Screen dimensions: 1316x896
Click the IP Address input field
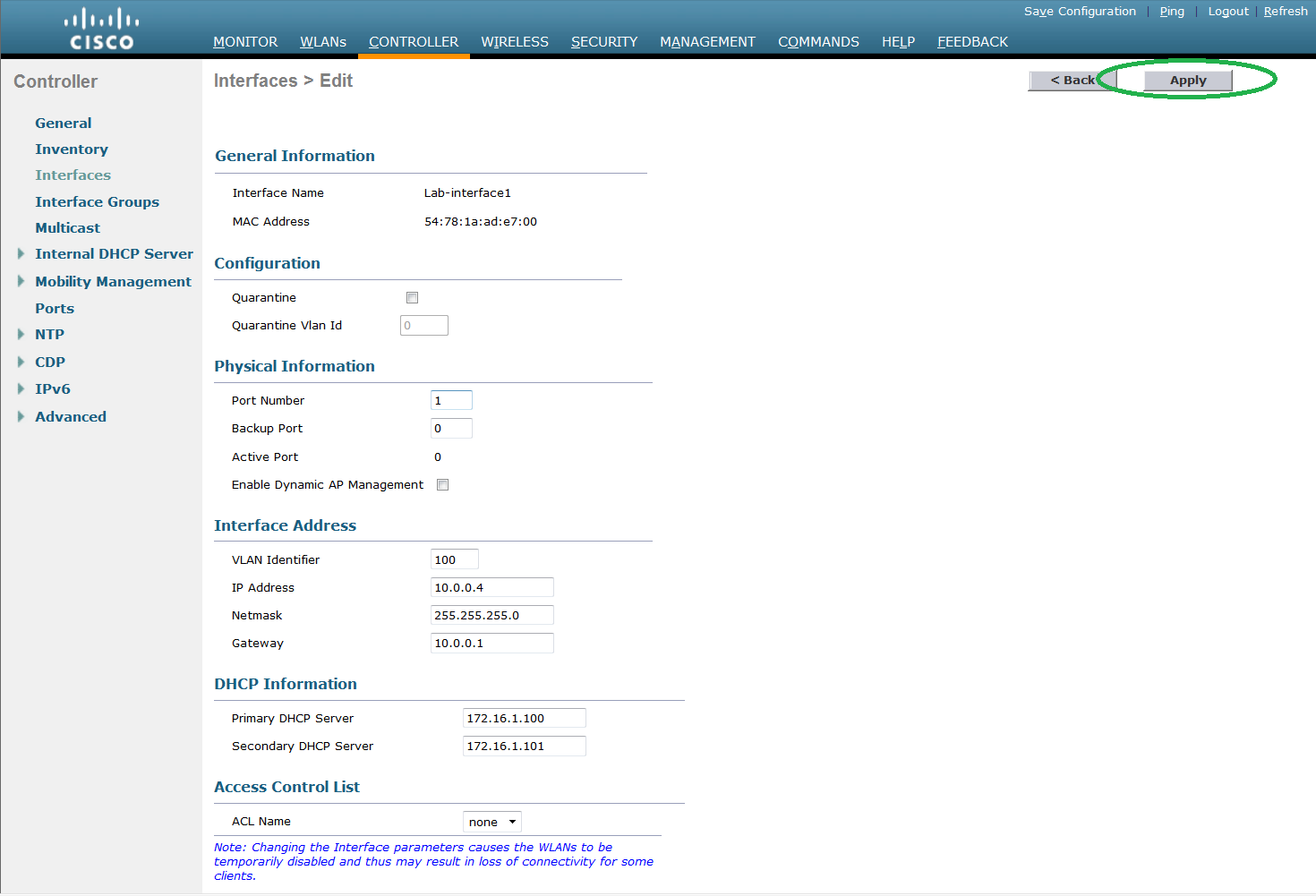(491, 587)
